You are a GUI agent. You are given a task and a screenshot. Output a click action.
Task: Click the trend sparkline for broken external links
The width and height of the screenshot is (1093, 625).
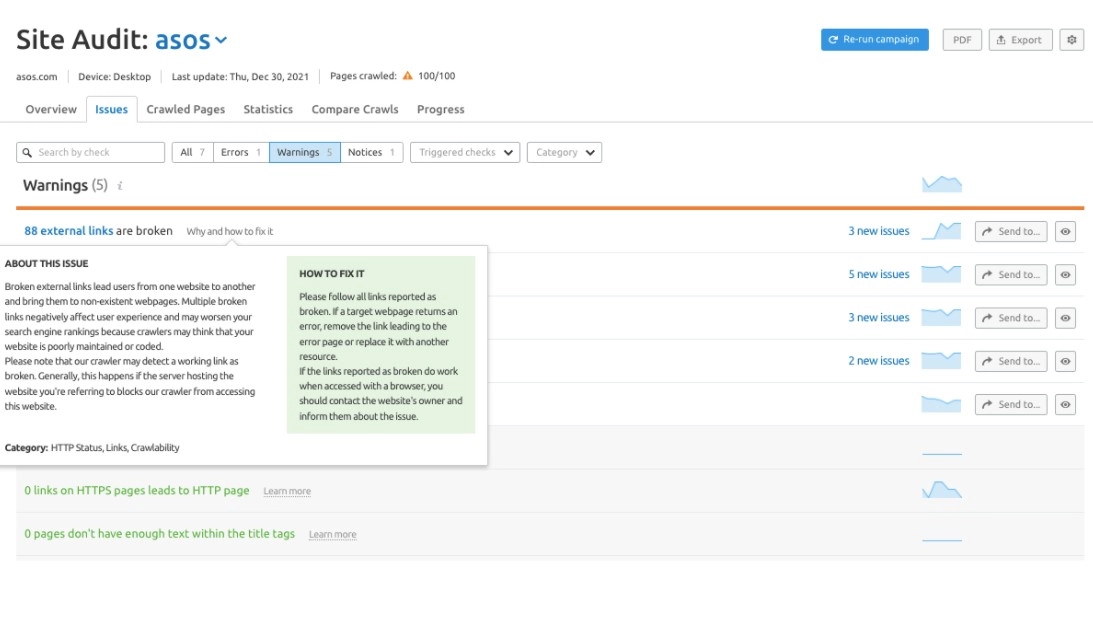941,230
